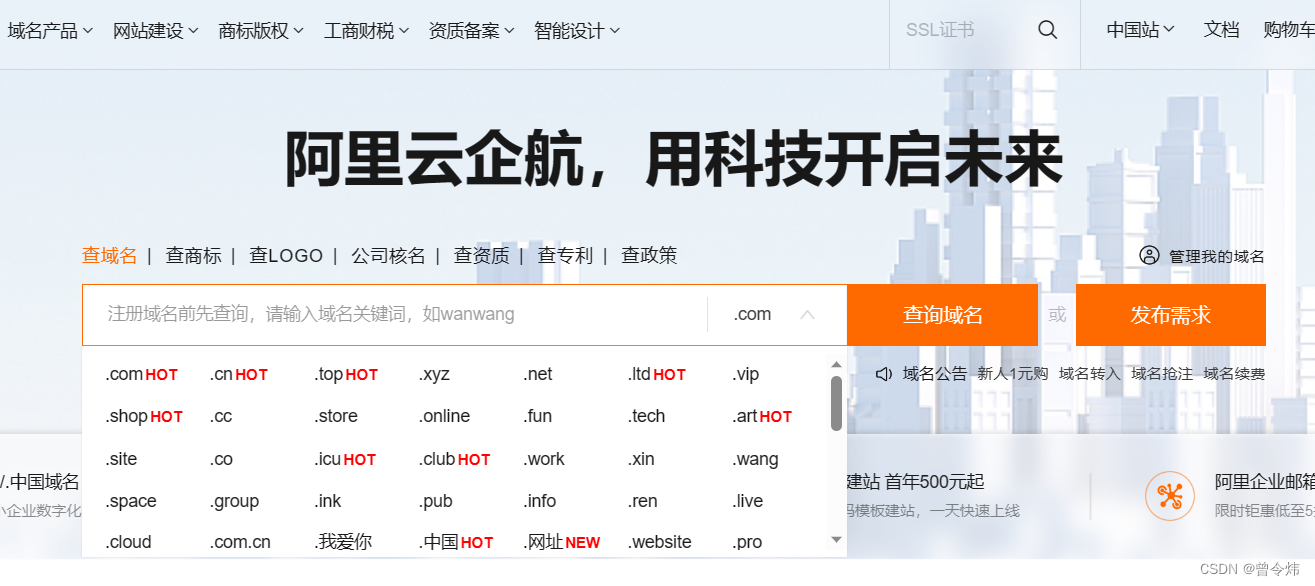Open the 域名公告 link
The image size is (1315, 586).
click(935, 374)
